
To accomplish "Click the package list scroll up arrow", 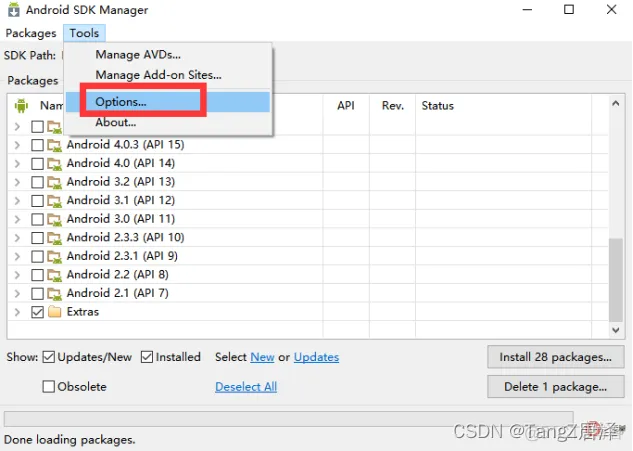I will click(616, 103).
